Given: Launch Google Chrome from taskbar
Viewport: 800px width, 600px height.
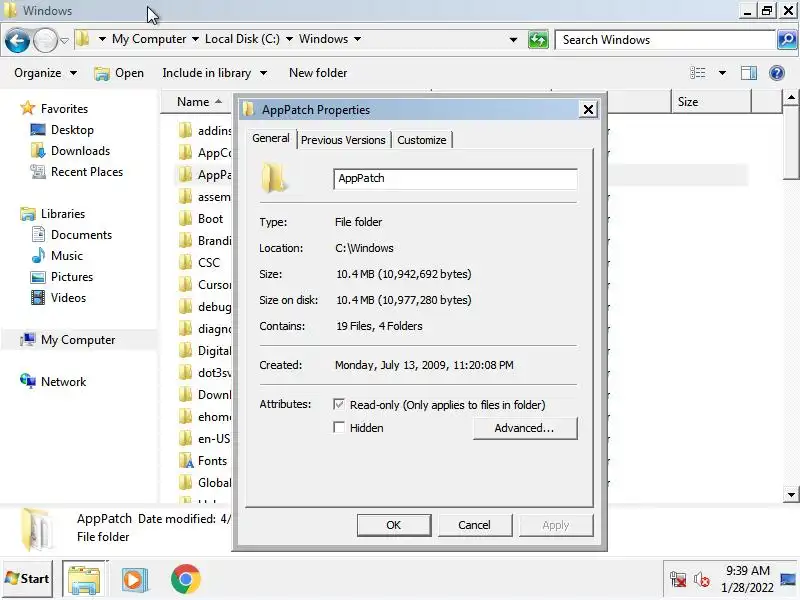Looking at the screenshot, I should pyautogui.click(x=186, y=579).
